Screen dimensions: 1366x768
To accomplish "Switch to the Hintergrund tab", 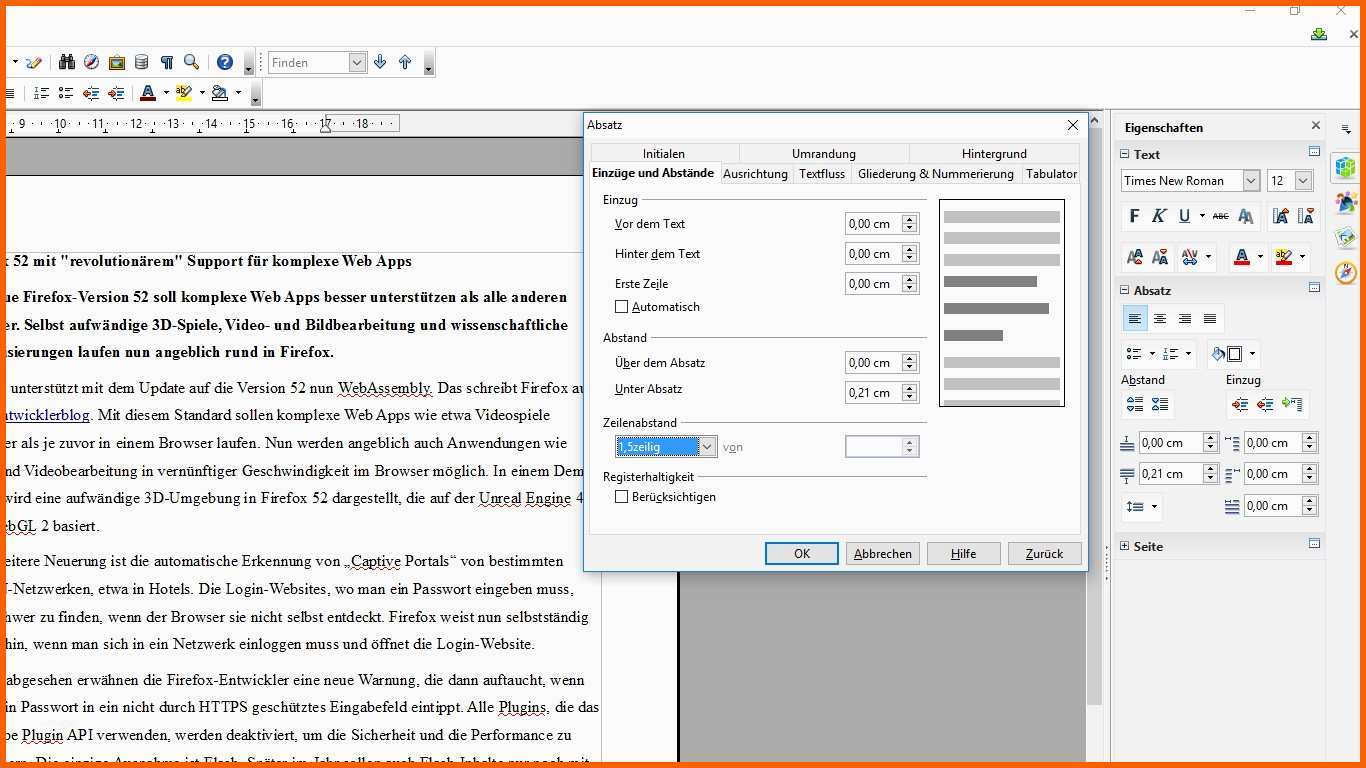I will click(994, 154).
